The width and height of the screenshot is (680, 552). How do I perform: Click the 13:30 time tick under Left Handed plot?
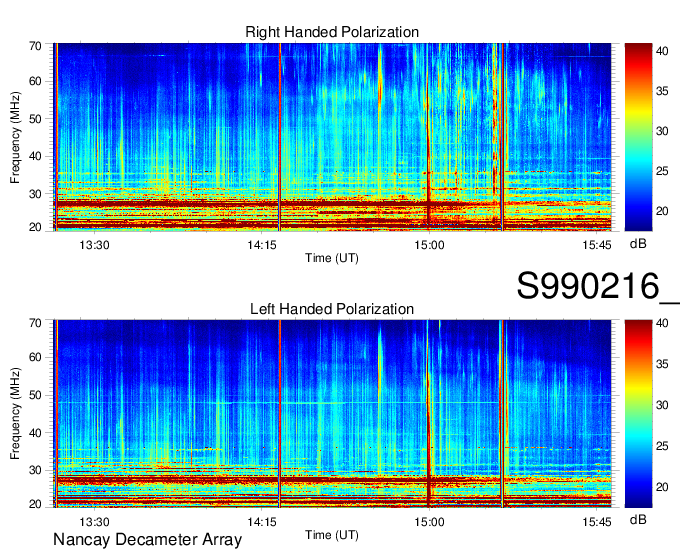pyautogui.click(x=94, y=522)
